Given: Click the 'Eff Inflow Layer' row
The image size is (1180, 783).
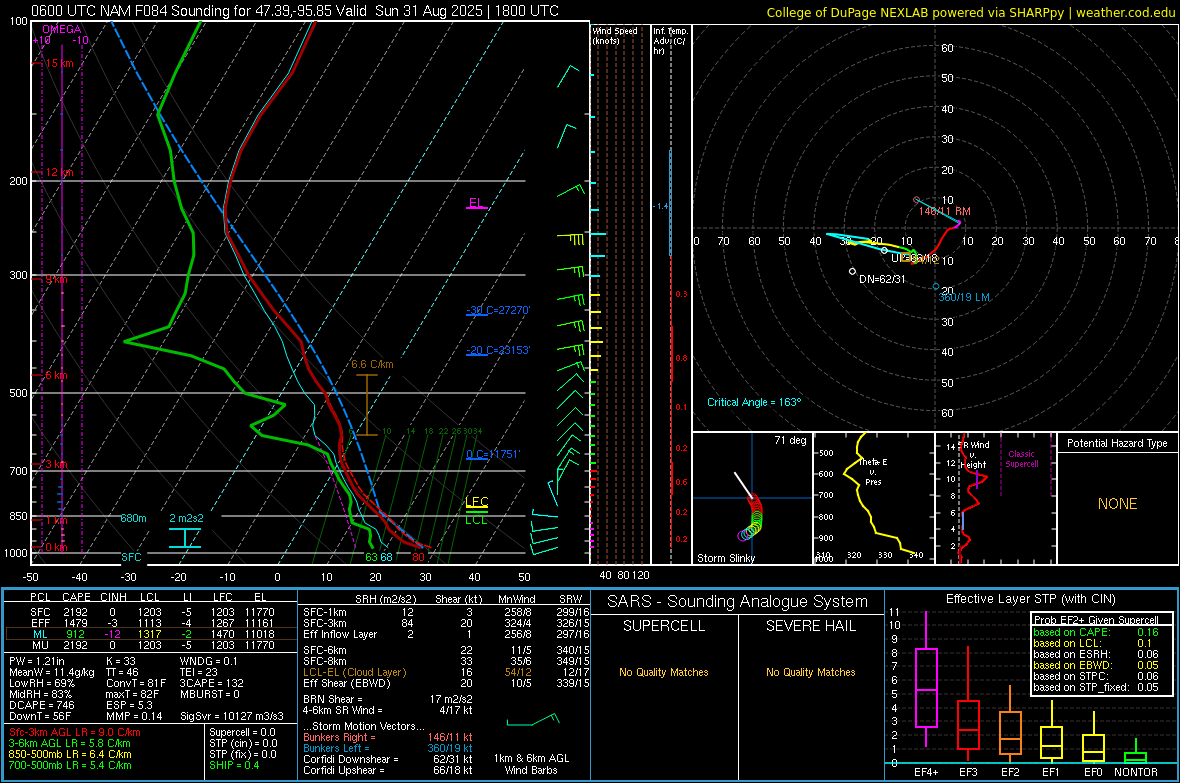Looking at the screenshot, I should [x=446, y=634].
